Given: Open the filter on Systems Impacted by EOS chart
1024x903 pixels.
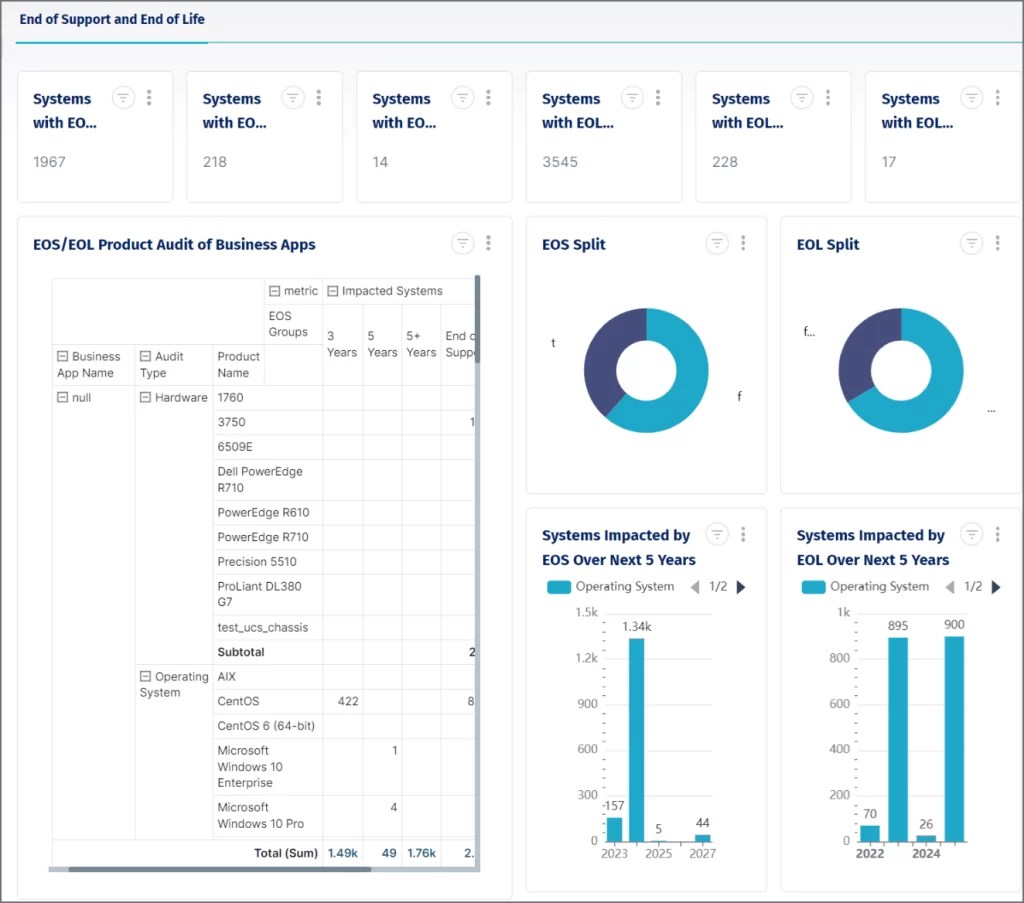Looking at the screenshot, I should (716, 534).
